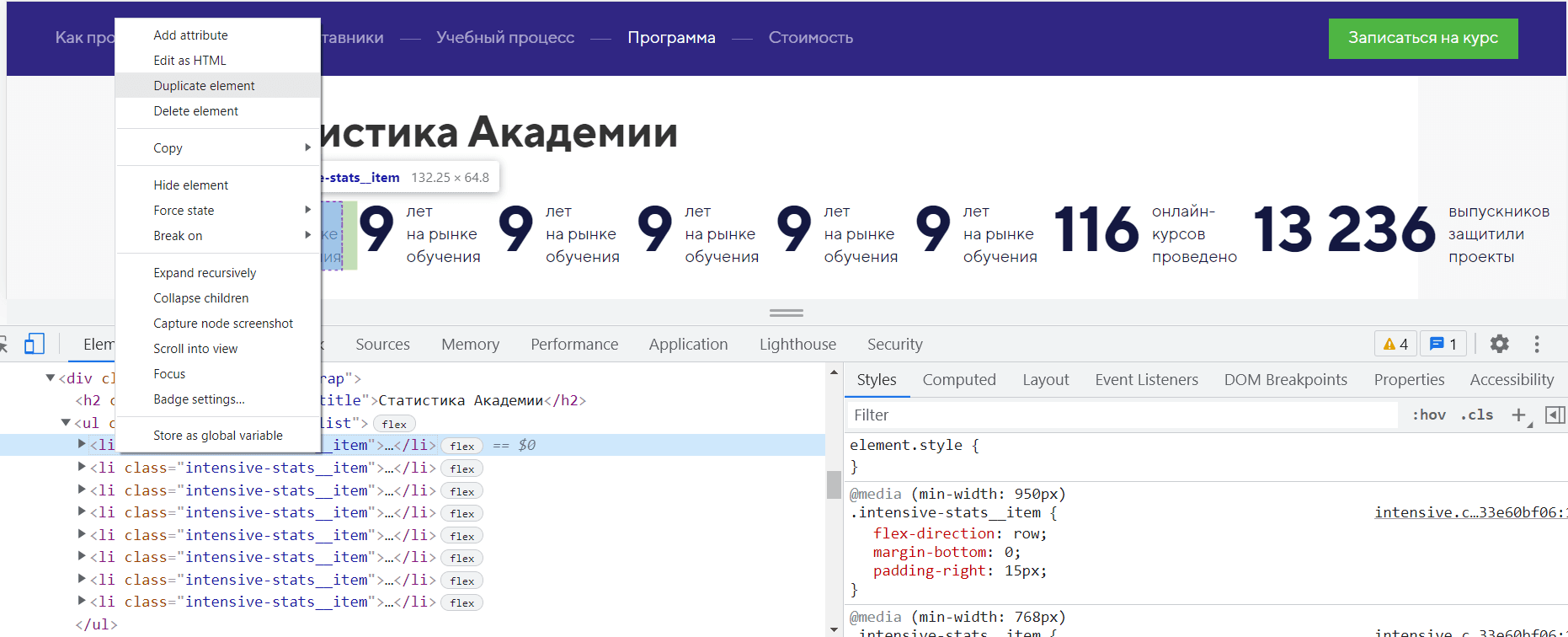Open Badge settings… entry
The height and width of the screenshot is (637, 1568).
218,399
